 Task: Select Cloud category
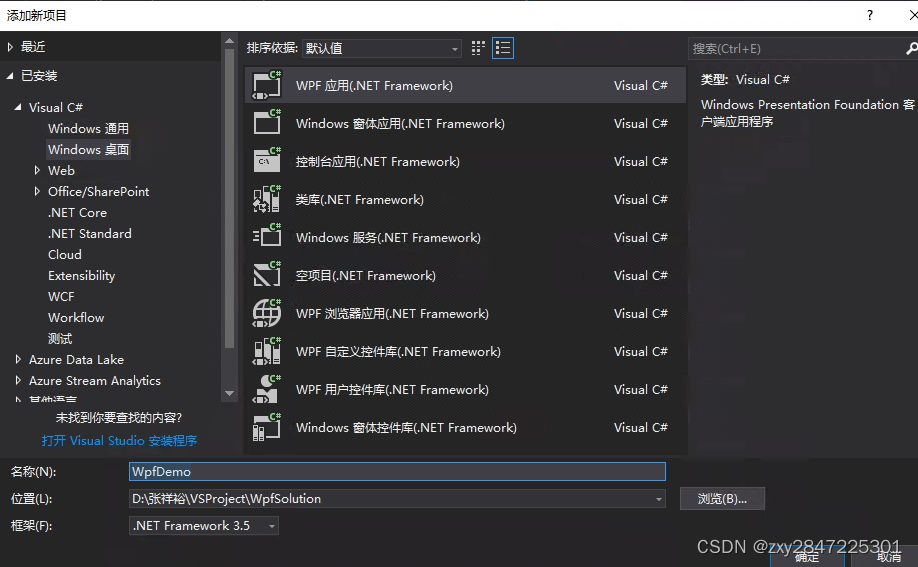[64, 255]
